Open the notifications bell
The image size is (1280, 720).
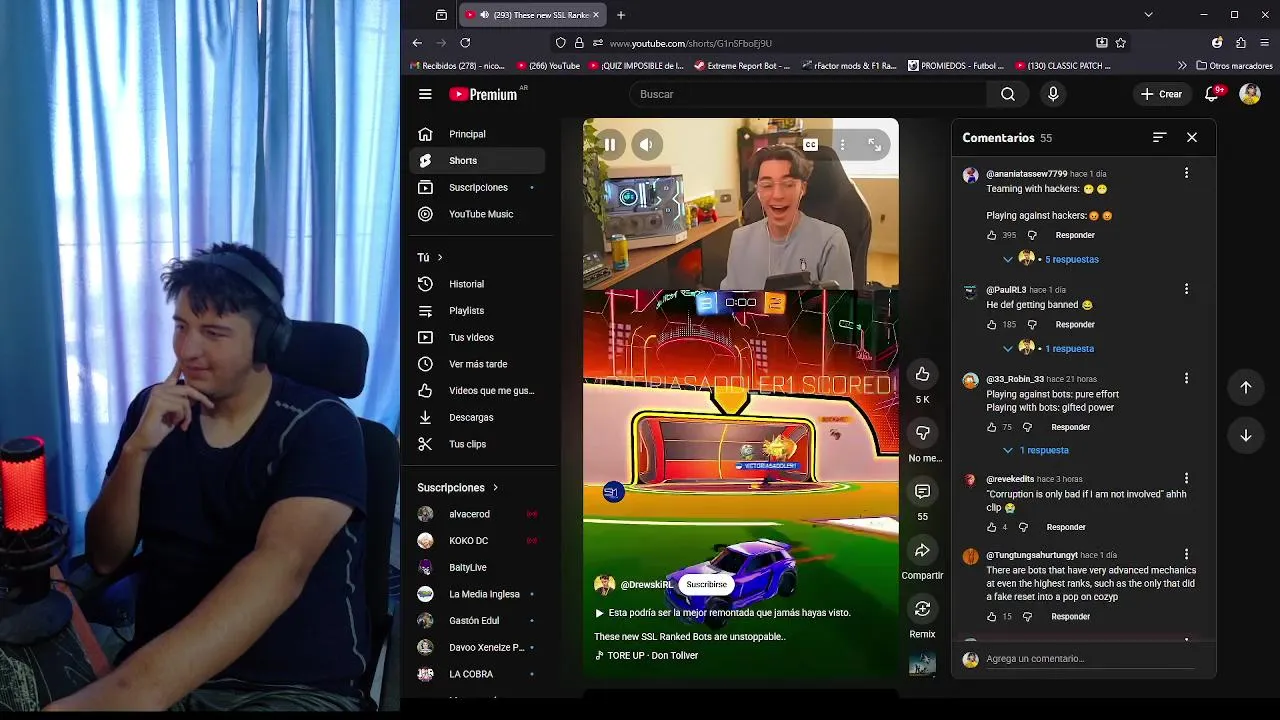coord(1211,94)
